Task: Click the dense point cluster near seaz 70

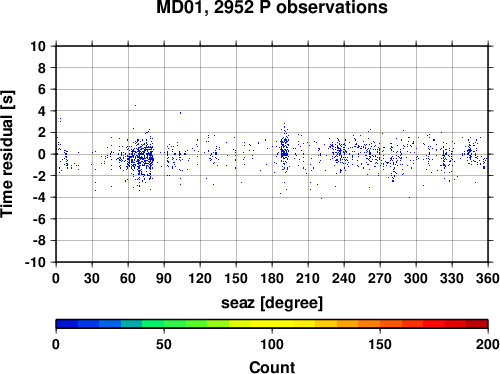Action: point(141,157)
